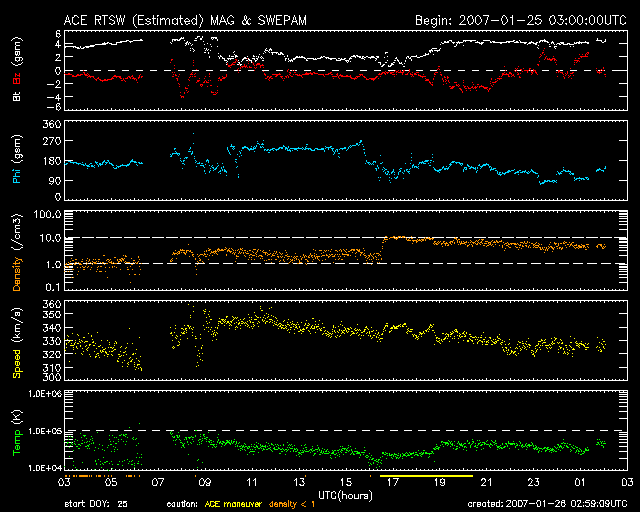Click the "23" hour label on the time axis
This screenshot has width=640, height=512.
coord(533,482)
